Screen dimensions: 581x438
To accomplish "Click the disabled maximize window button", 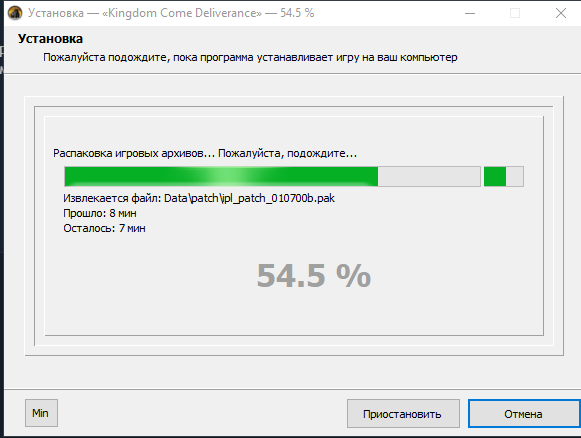I will pos(515,13).
